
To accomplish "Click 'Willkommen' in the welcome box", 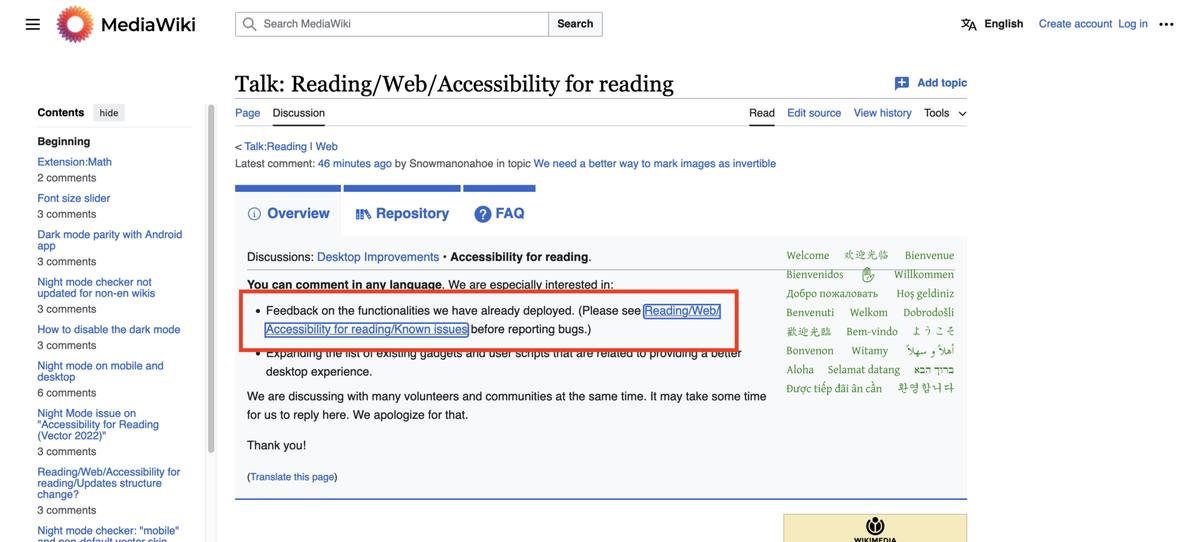I will [x=924, y=274].
